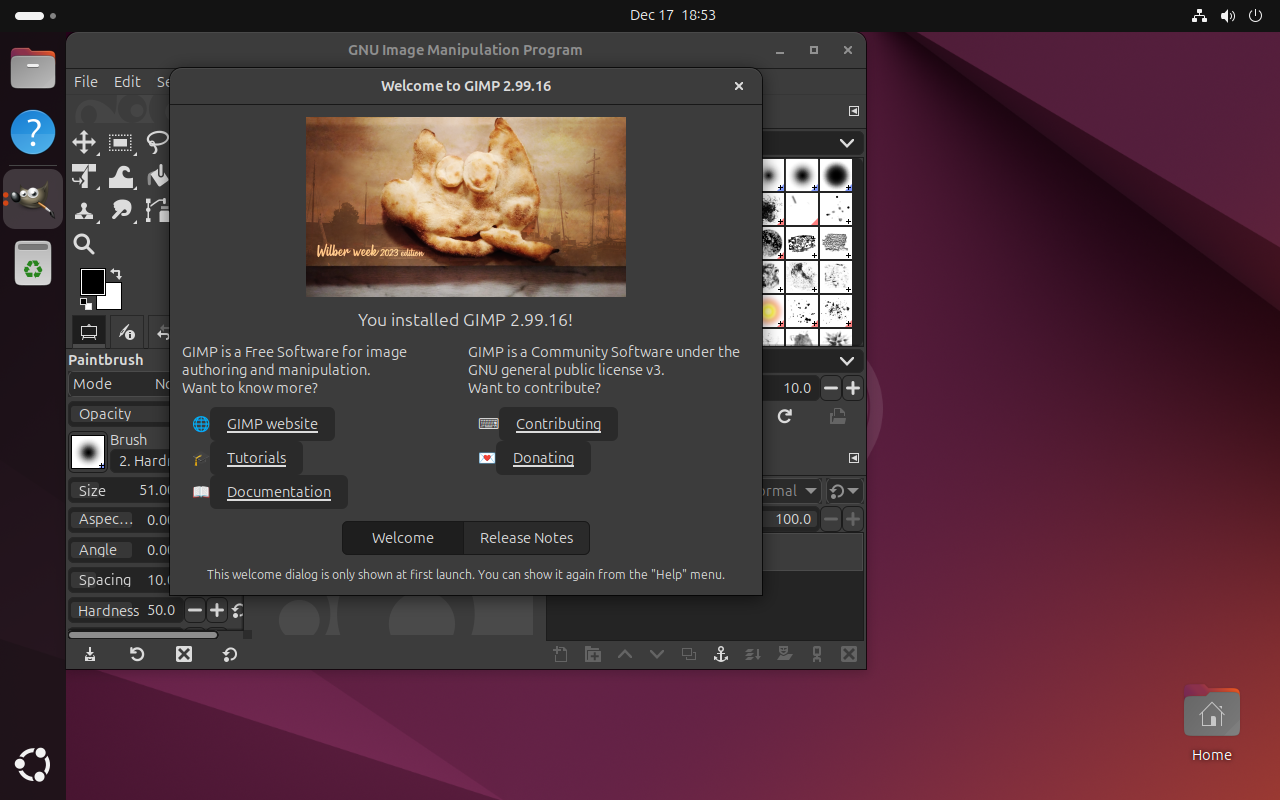The width and height of the screenshot is (1280, 800).
Task: Activate the Bucket Fill tool
Action: tap(157, 177)
